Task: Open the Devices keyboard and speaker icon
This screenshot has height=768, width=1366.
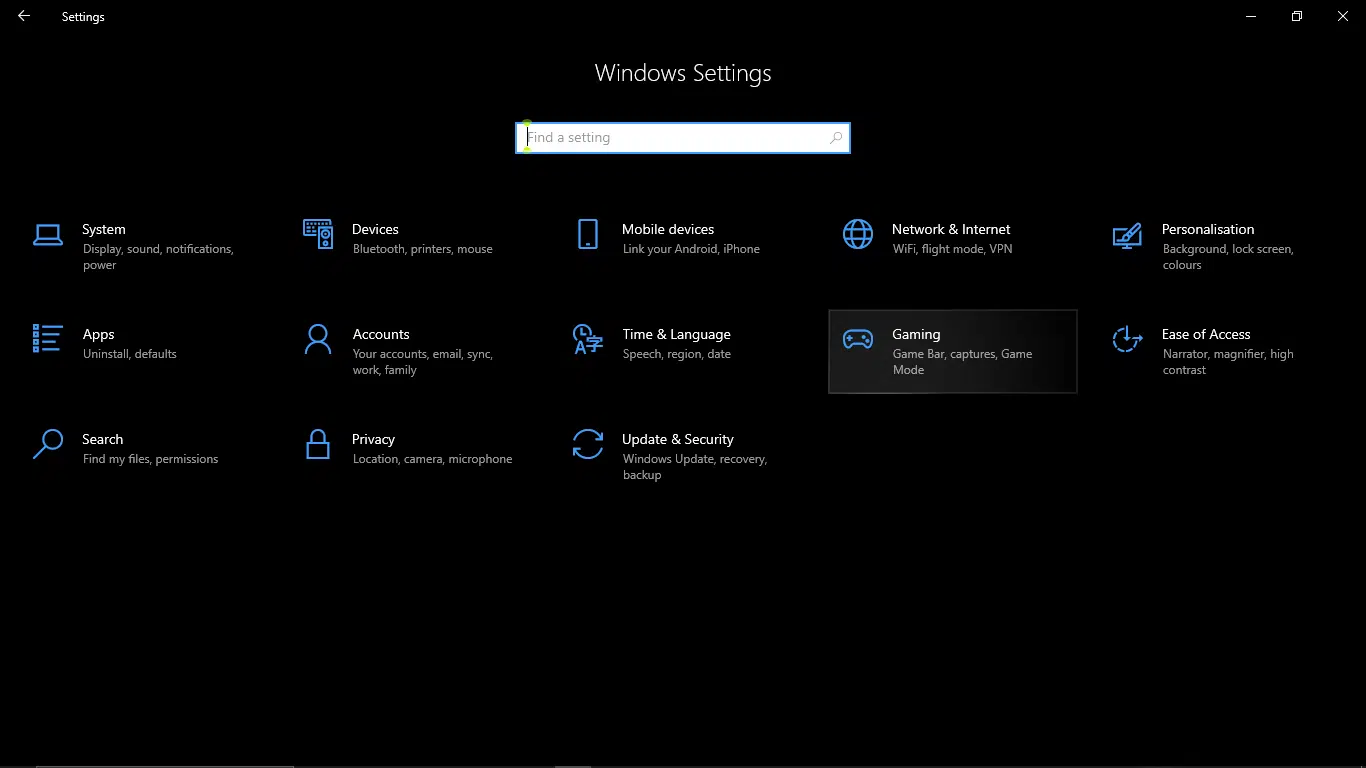Action: [x=318, y=234]
